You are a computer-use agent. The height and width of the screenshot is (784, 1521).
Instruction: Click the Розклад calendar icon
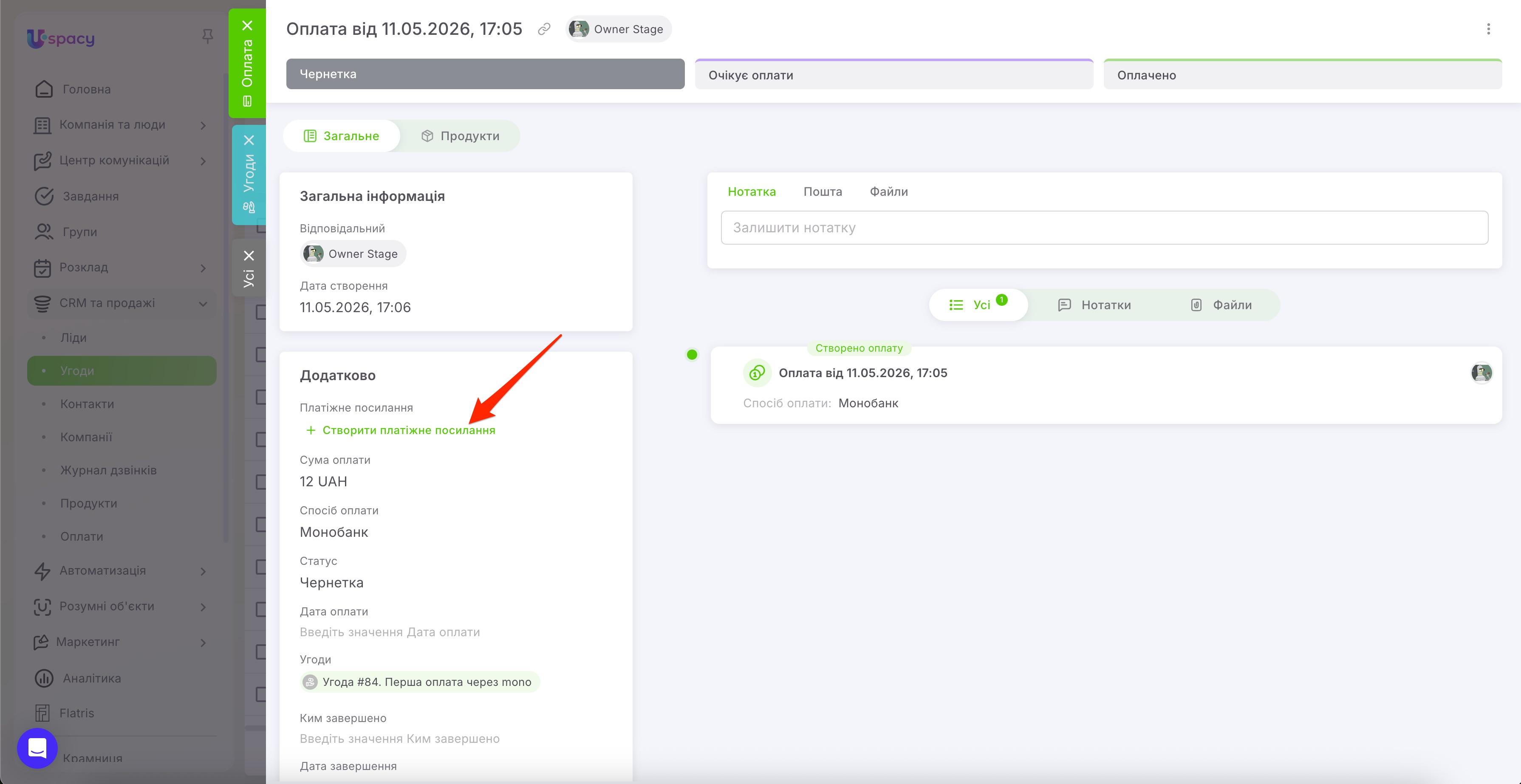click(x=42, y=268)
